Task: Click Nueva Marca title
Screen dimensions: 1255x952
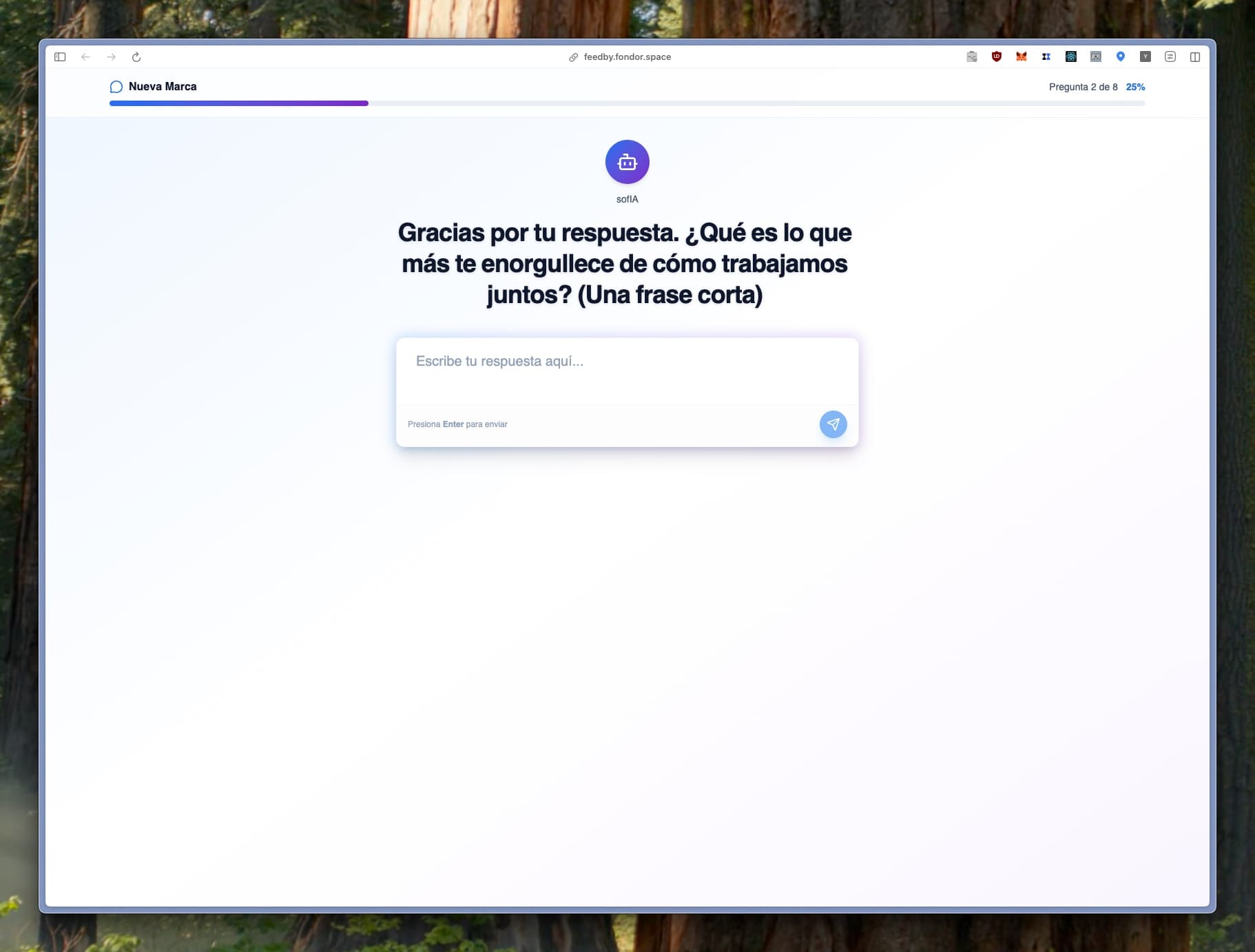Action: pos(163,86)
